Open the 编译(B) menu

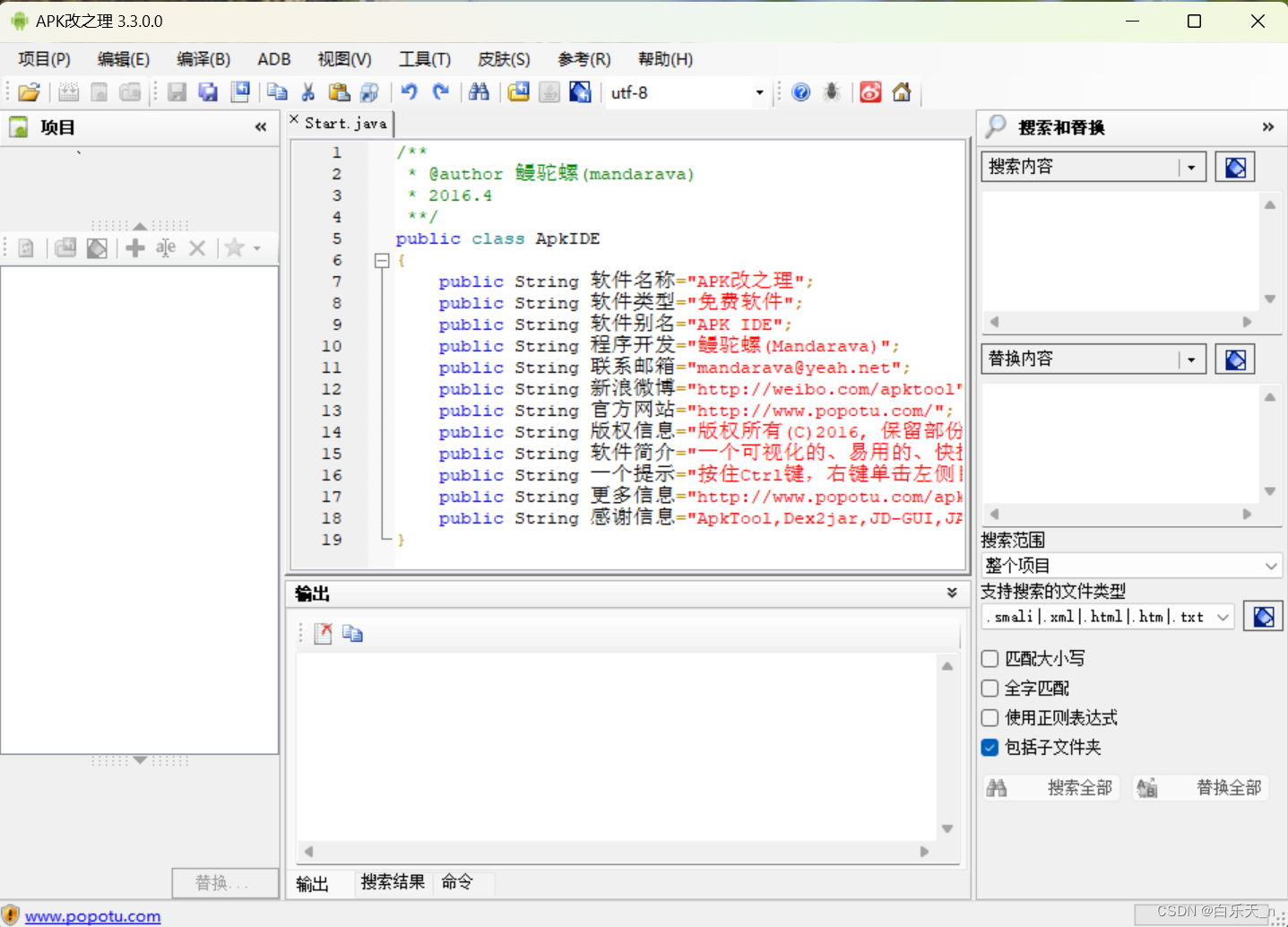click(x=203, y=59)
